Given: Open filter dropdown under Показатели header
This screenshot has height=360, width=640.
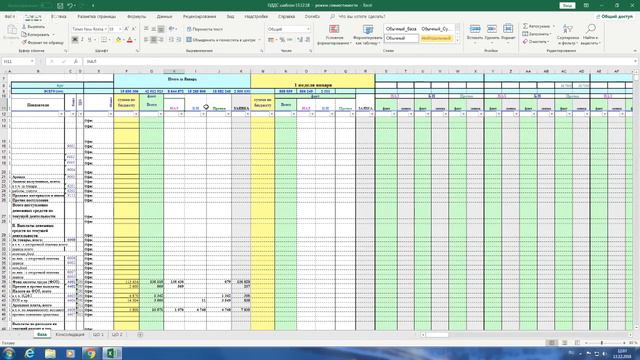Looking at the screenshot, I should click(61, 114).
